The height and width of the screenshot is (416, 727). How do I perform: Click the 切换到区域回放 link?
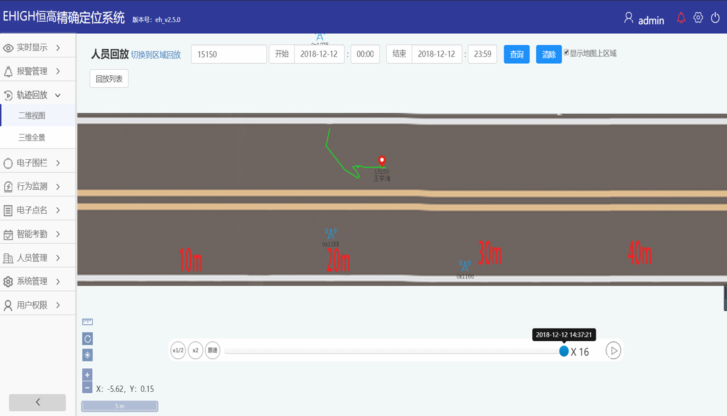156,55
